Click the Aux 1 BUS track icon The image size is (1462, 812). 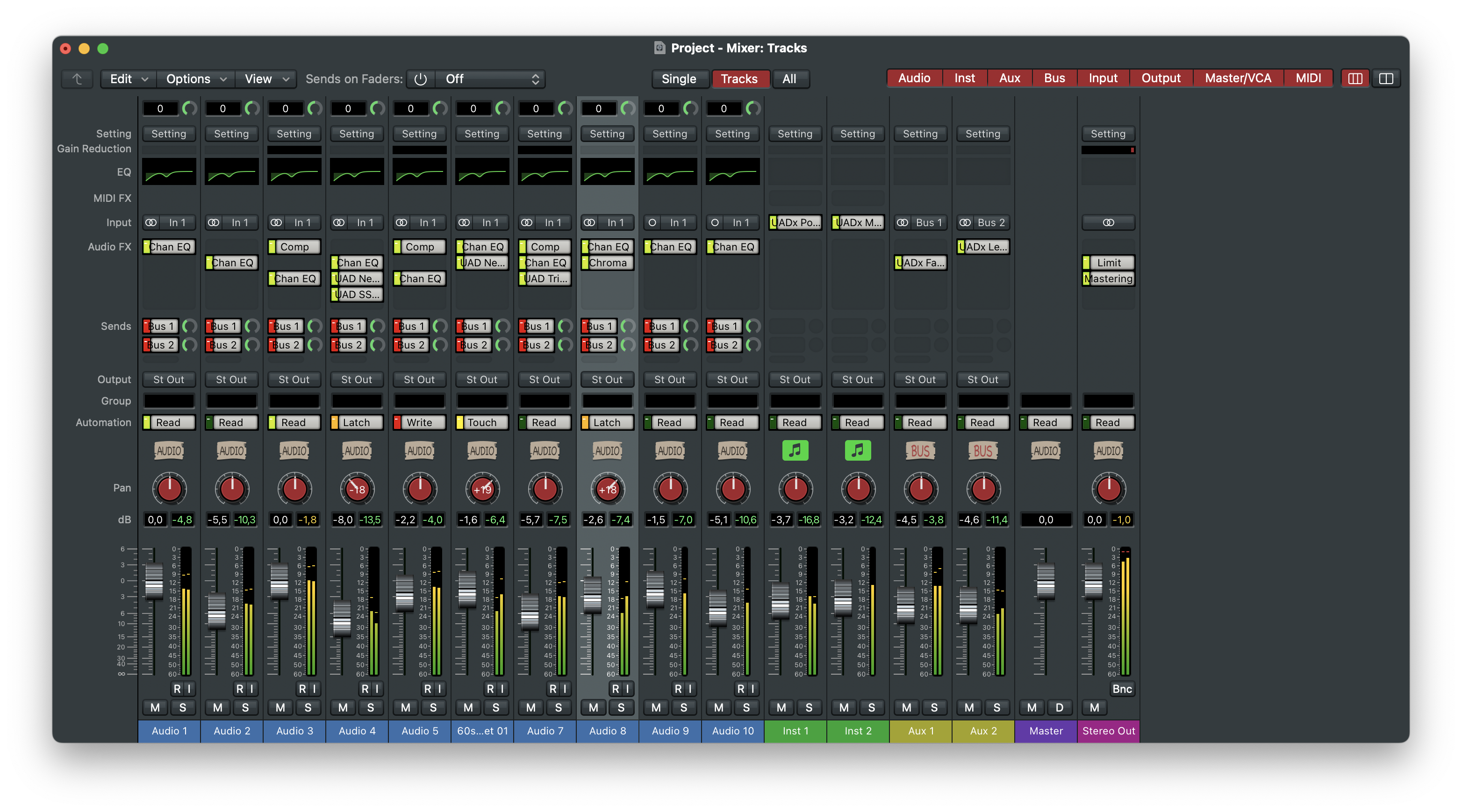920,450
